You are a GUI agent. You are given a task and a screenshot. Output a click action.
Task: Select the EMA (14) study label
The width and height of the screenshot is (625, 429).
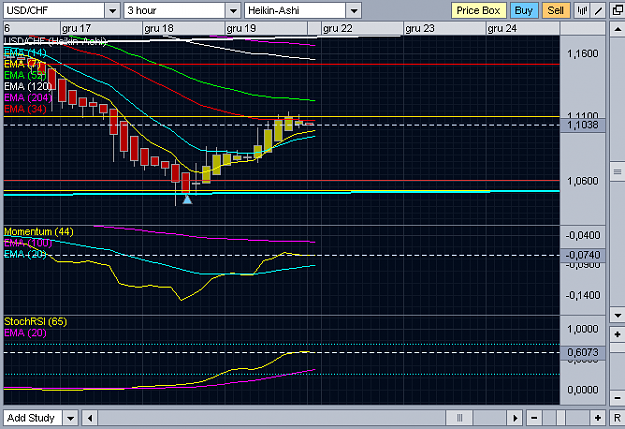25,53
